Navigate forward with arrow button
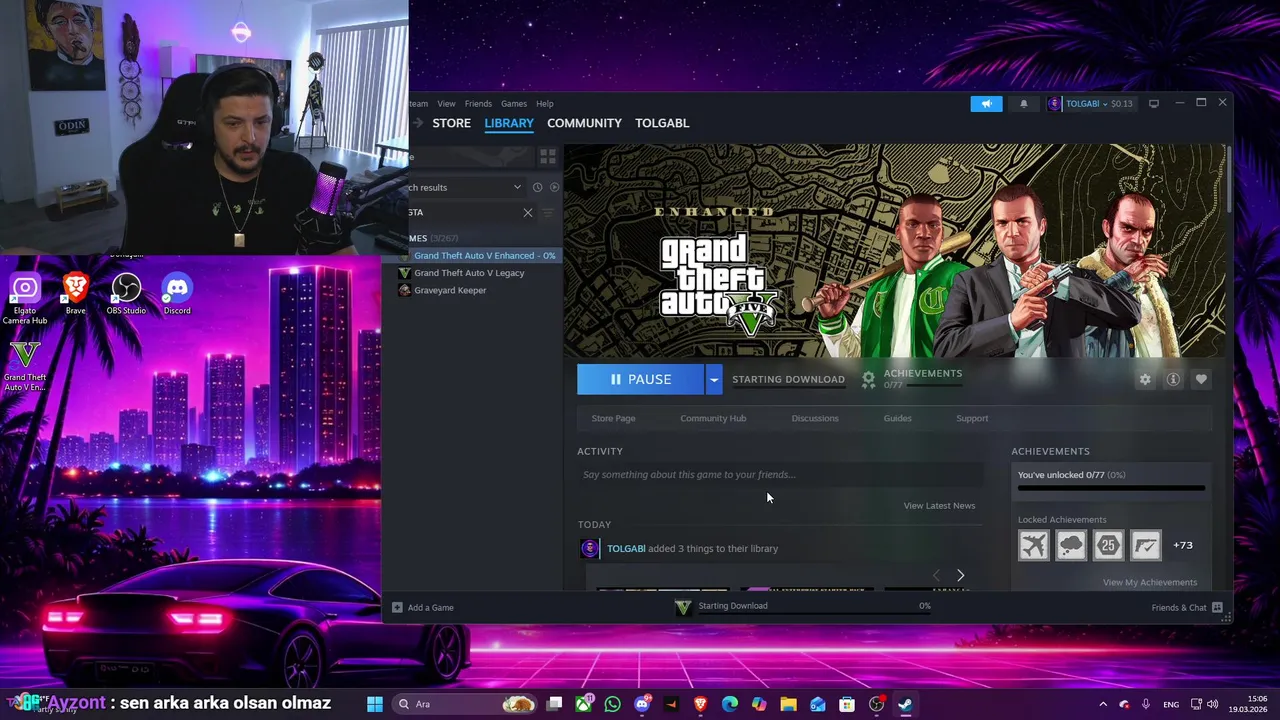This screenshot has width=1280, height=720. pyautogui.click(x=417, y=123)
